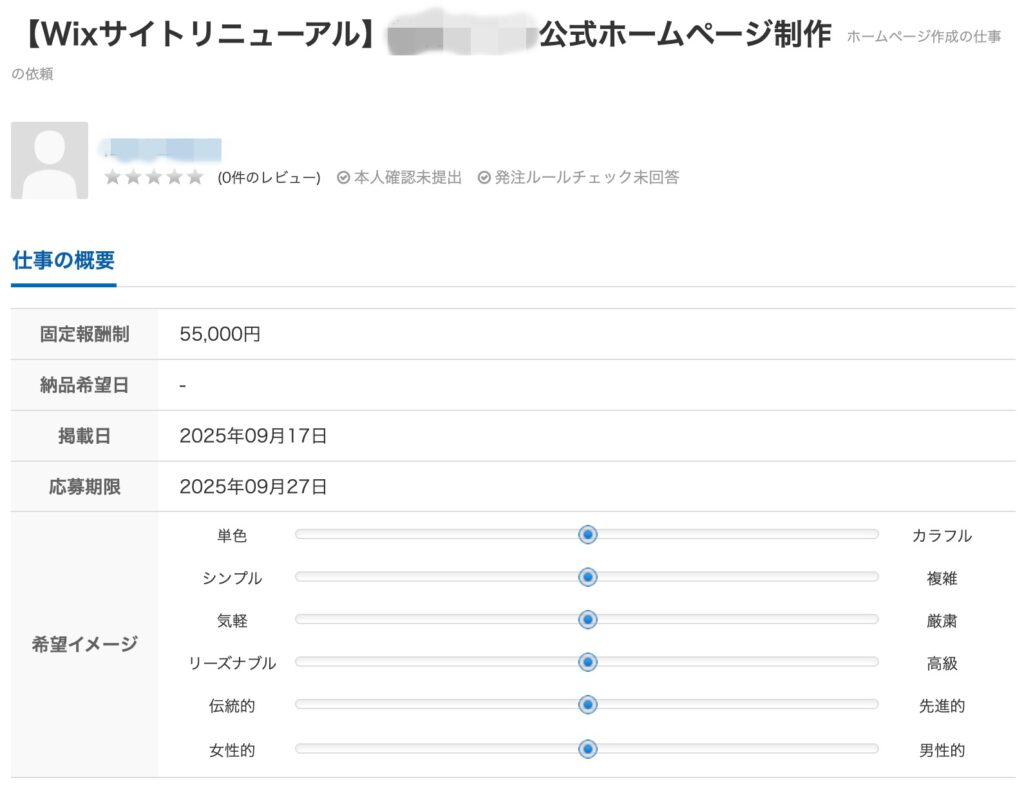Click the リーズナブル–高級 slider handle
The height and width of the screenshot is (791, 1024).
588,662
